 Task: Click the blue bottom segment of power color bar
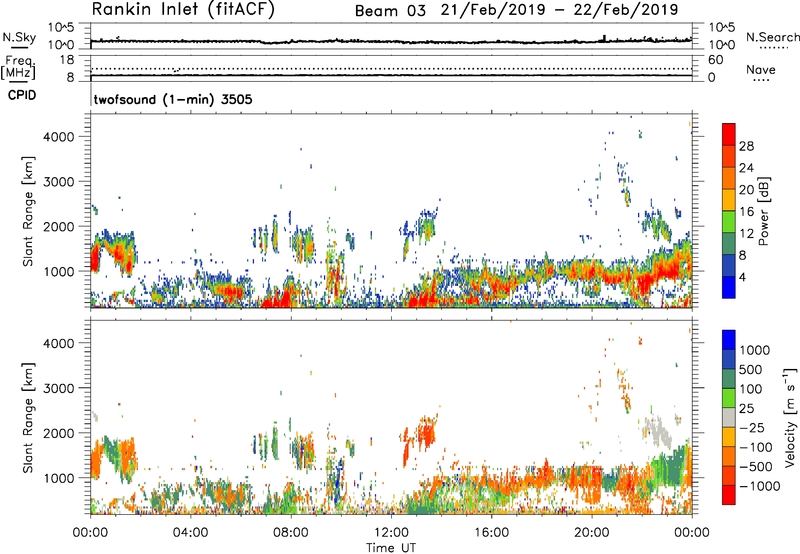(729, 287)
